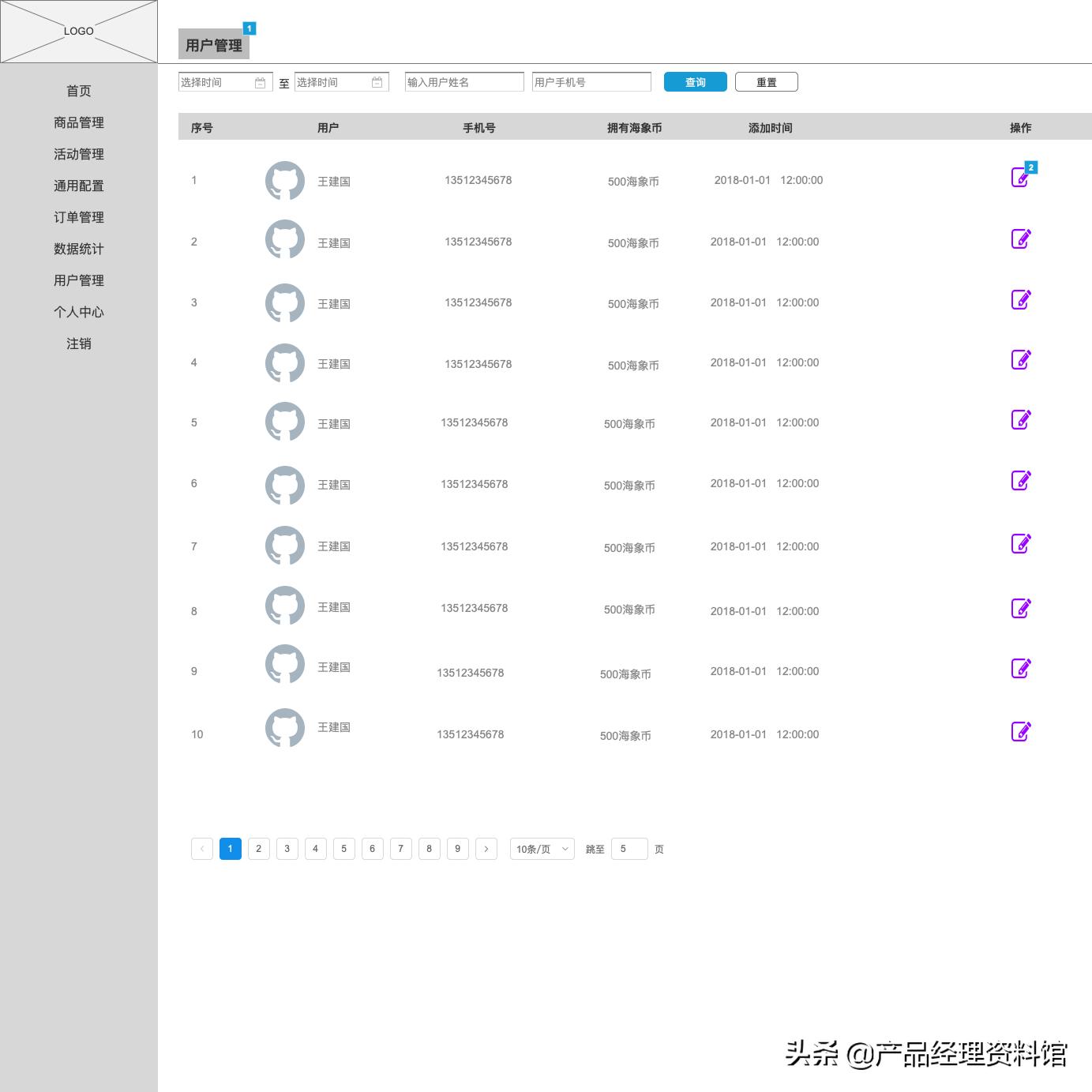The width and height of the screenshot is (1092, 1092).
Task: Edit the fifth user entry
Action: pyautogui.click(x=1022, y=419)
